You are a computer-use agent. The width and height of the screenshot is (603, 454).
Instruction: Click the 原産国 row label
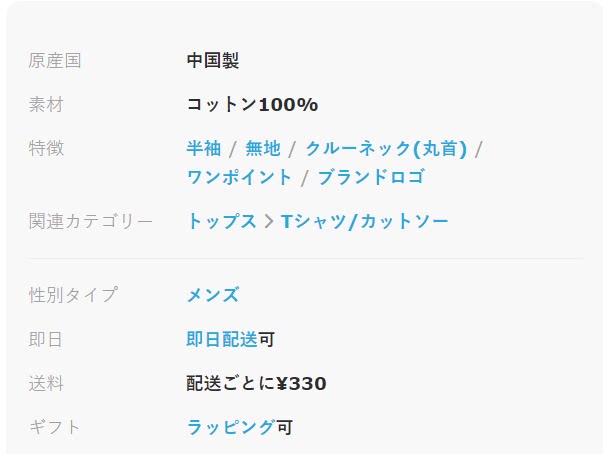click(55, 61)
